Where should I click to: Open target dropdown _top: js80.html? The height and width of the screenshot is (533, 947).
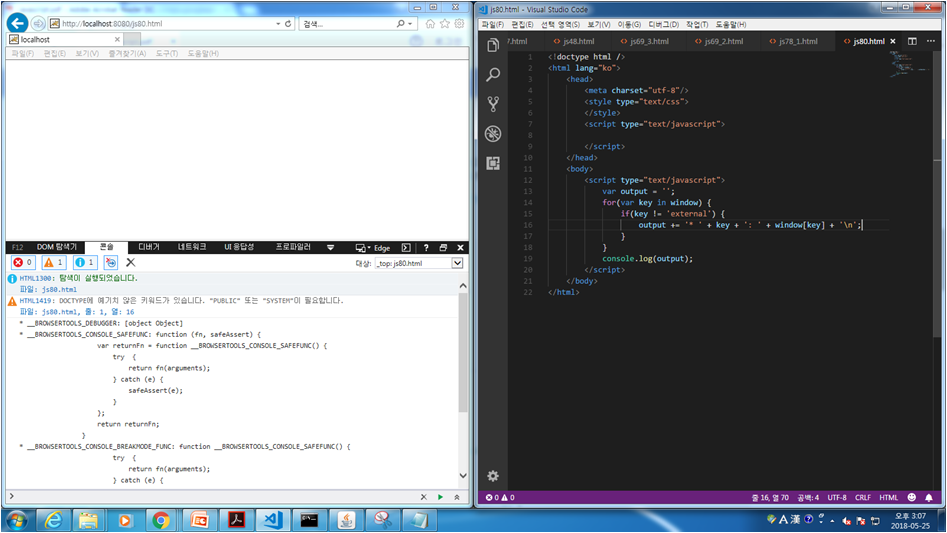pyautogui.click(x=419, y=263)
